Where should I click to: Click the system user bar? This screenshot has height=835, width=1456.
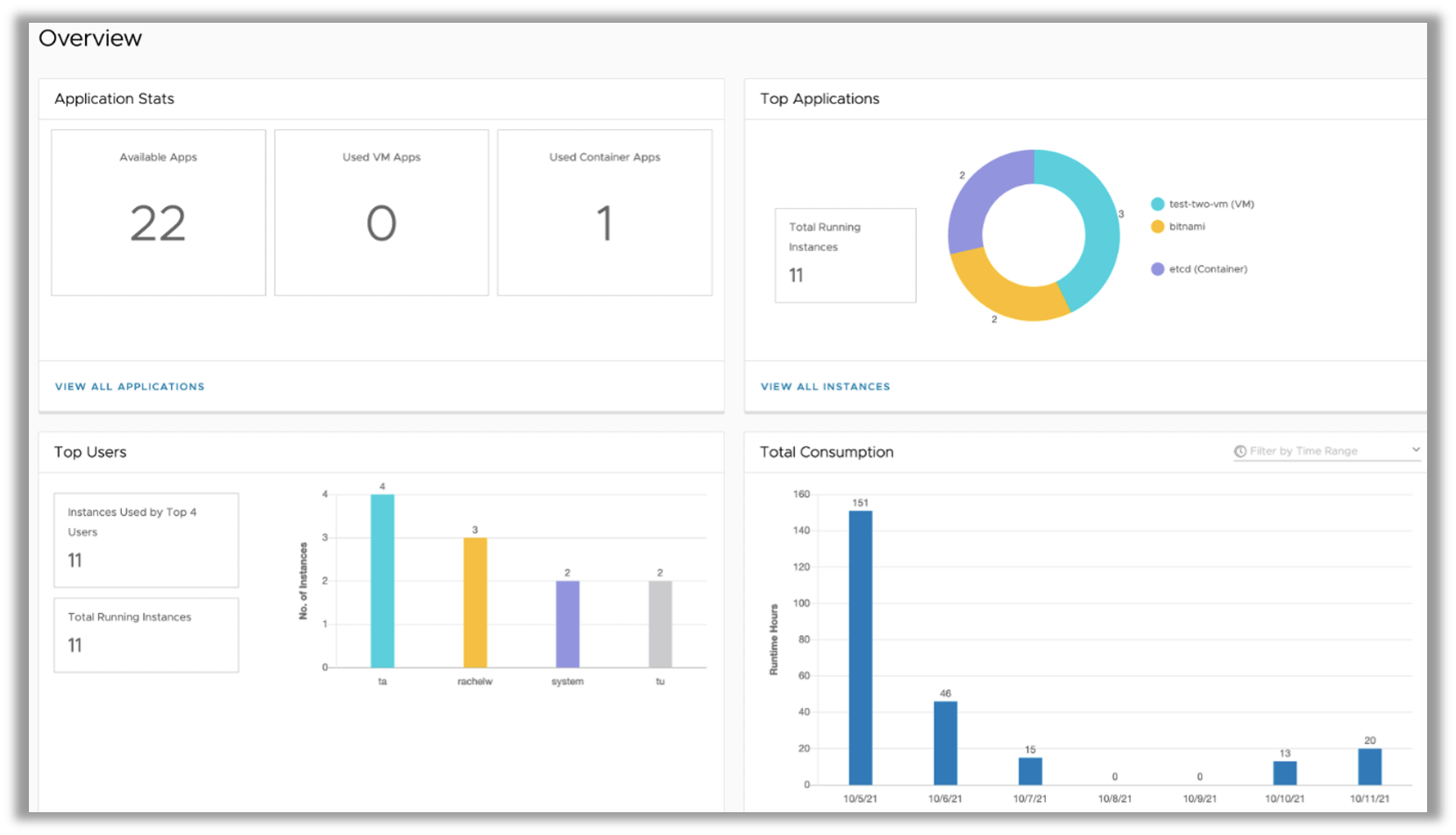tap(567, 624)
